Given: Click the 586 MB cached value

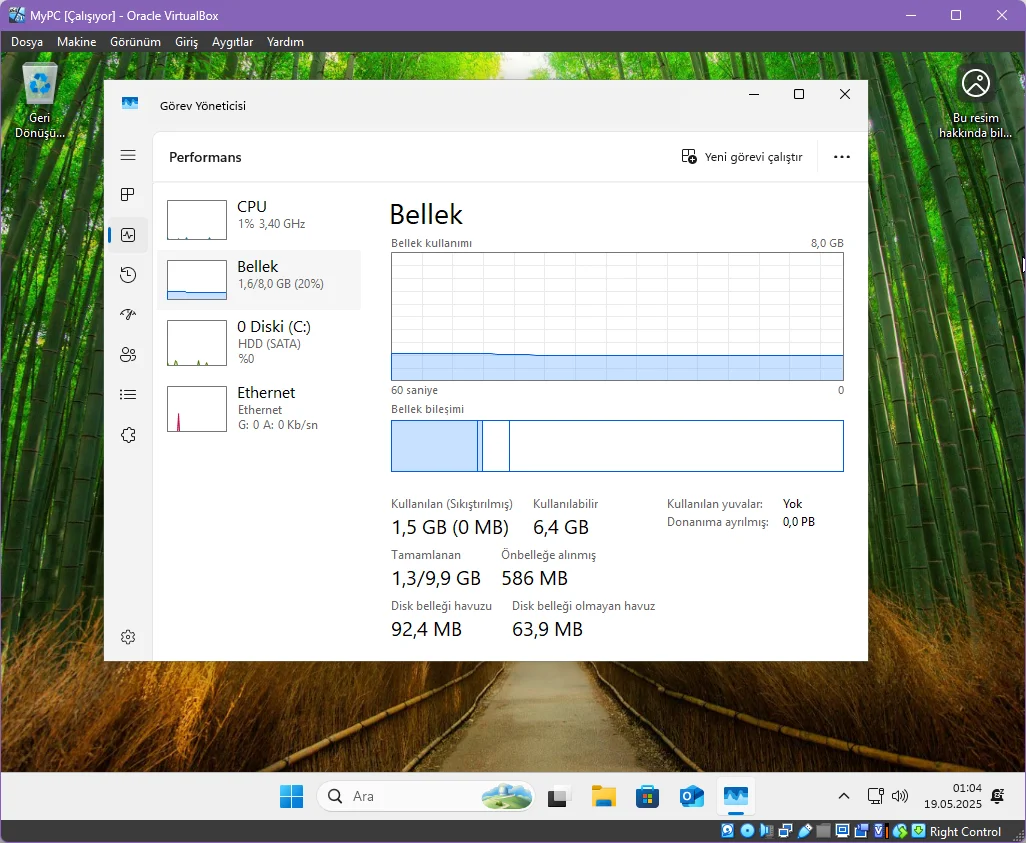Looking at the screenshot, I should [x=535, y=579].
